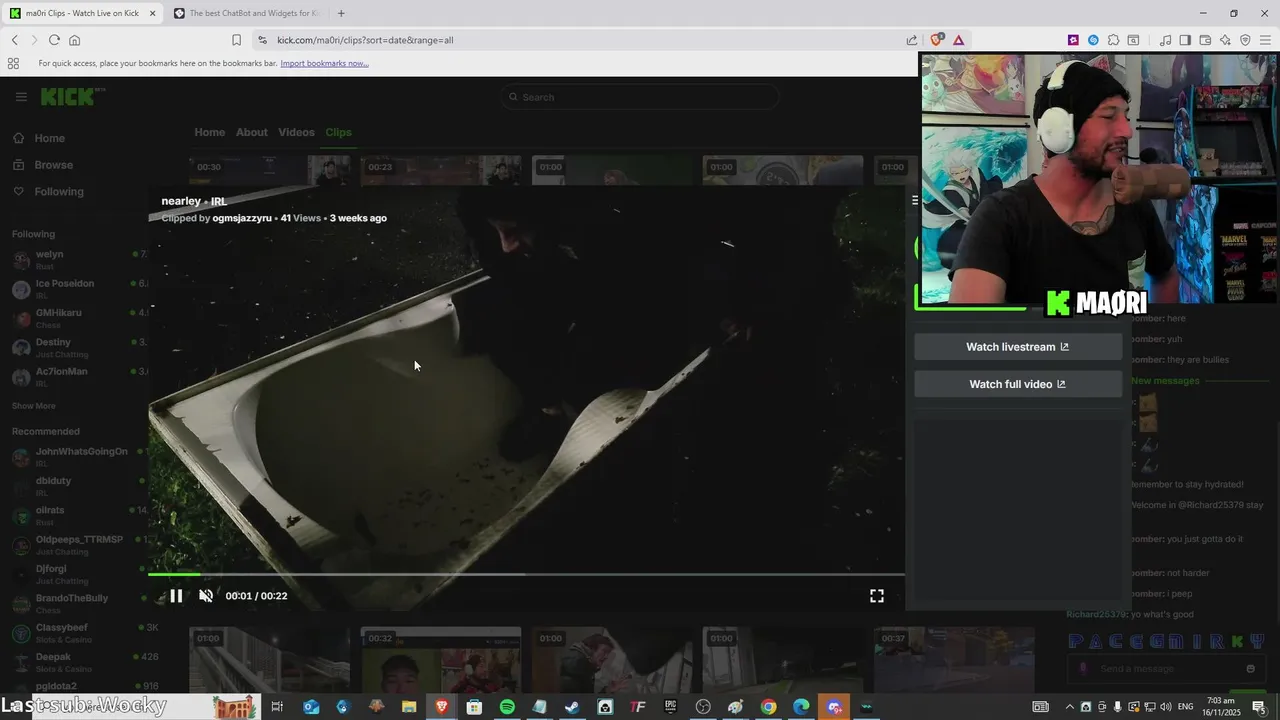Open GMHikaru's channel in the sidebar
The height and width of the screenshot is (720, 1280).
tap(80, 318)
